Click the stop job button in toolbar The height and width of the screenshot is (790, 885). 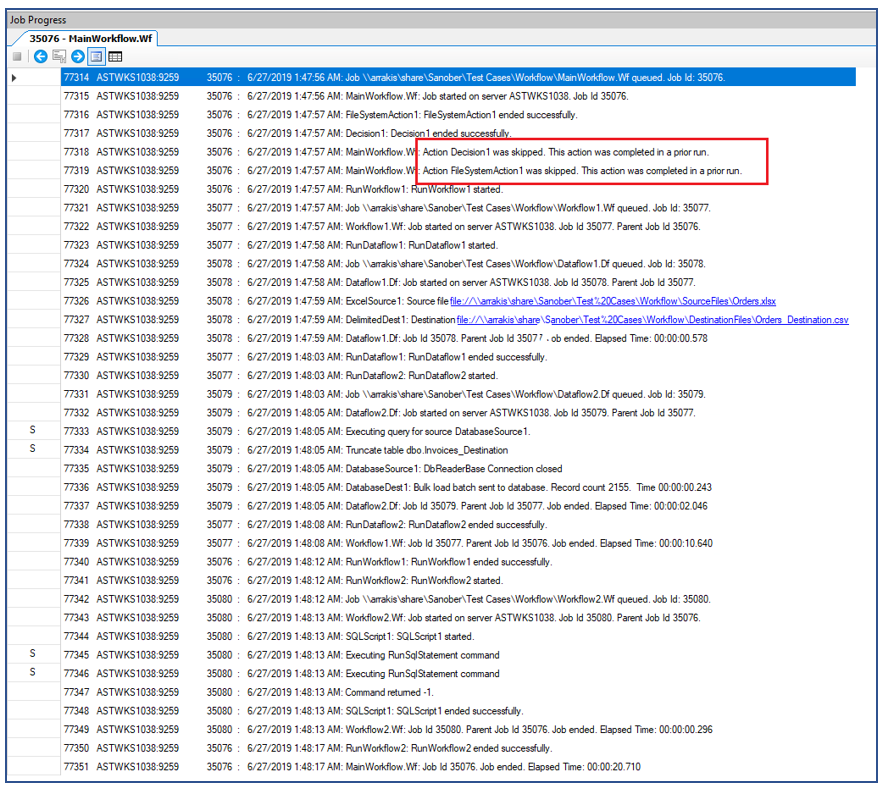point(17,57)
